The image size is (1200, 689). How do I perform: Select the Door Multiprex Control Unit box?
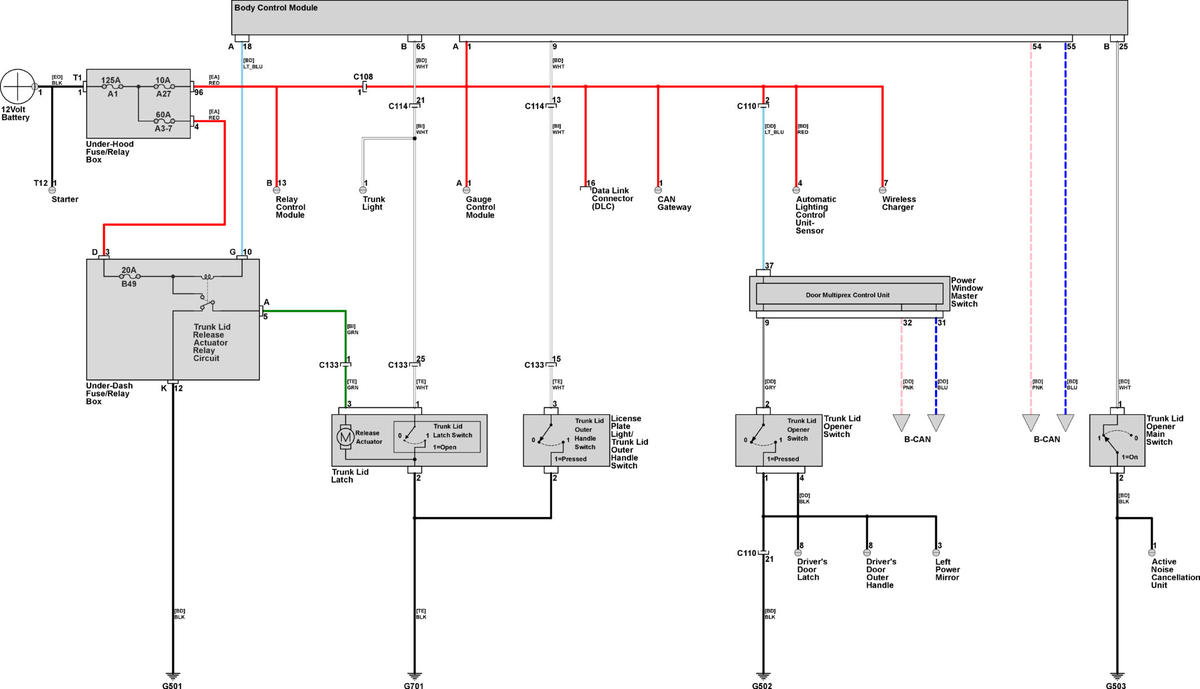click(x=848, y=295)
